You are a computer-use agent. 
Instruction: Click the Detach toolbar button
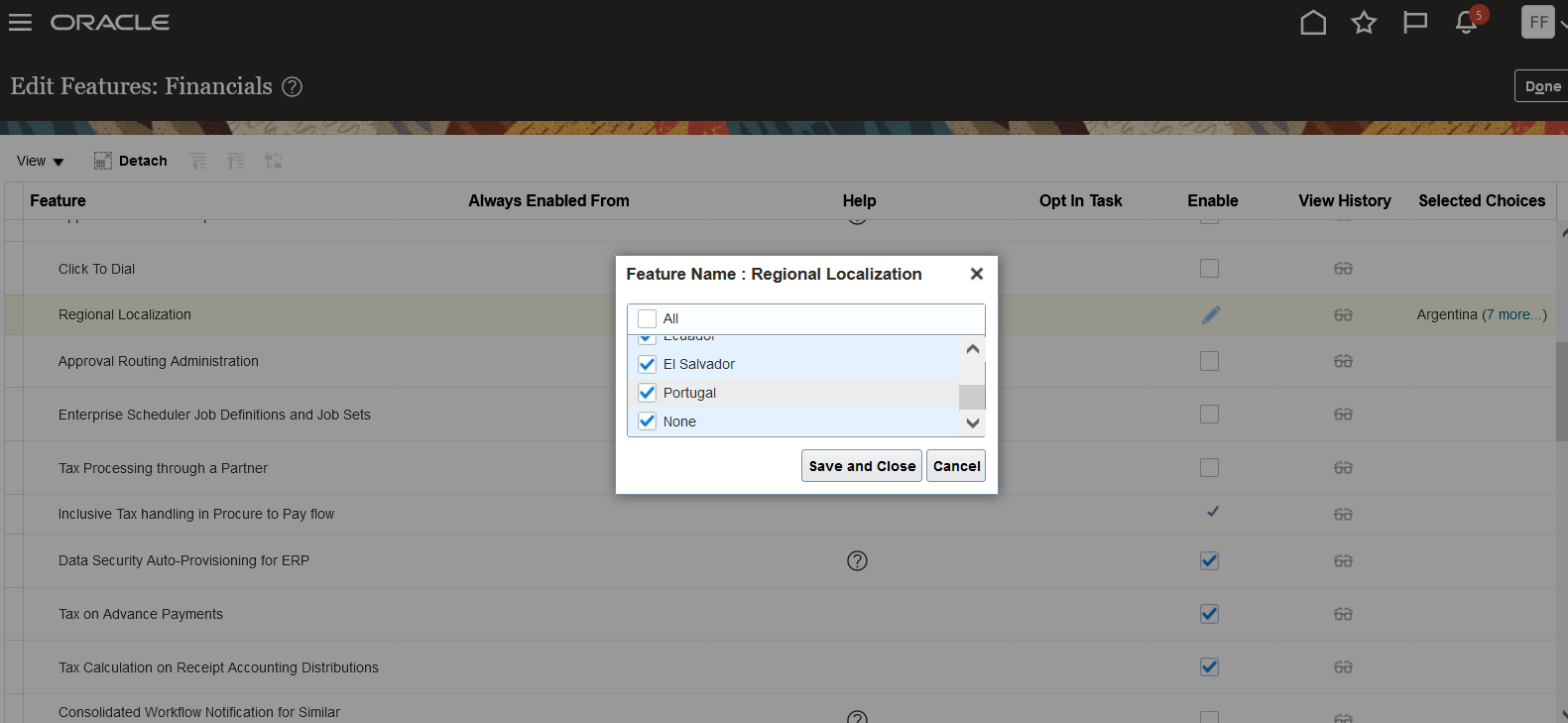click(130, 161)
